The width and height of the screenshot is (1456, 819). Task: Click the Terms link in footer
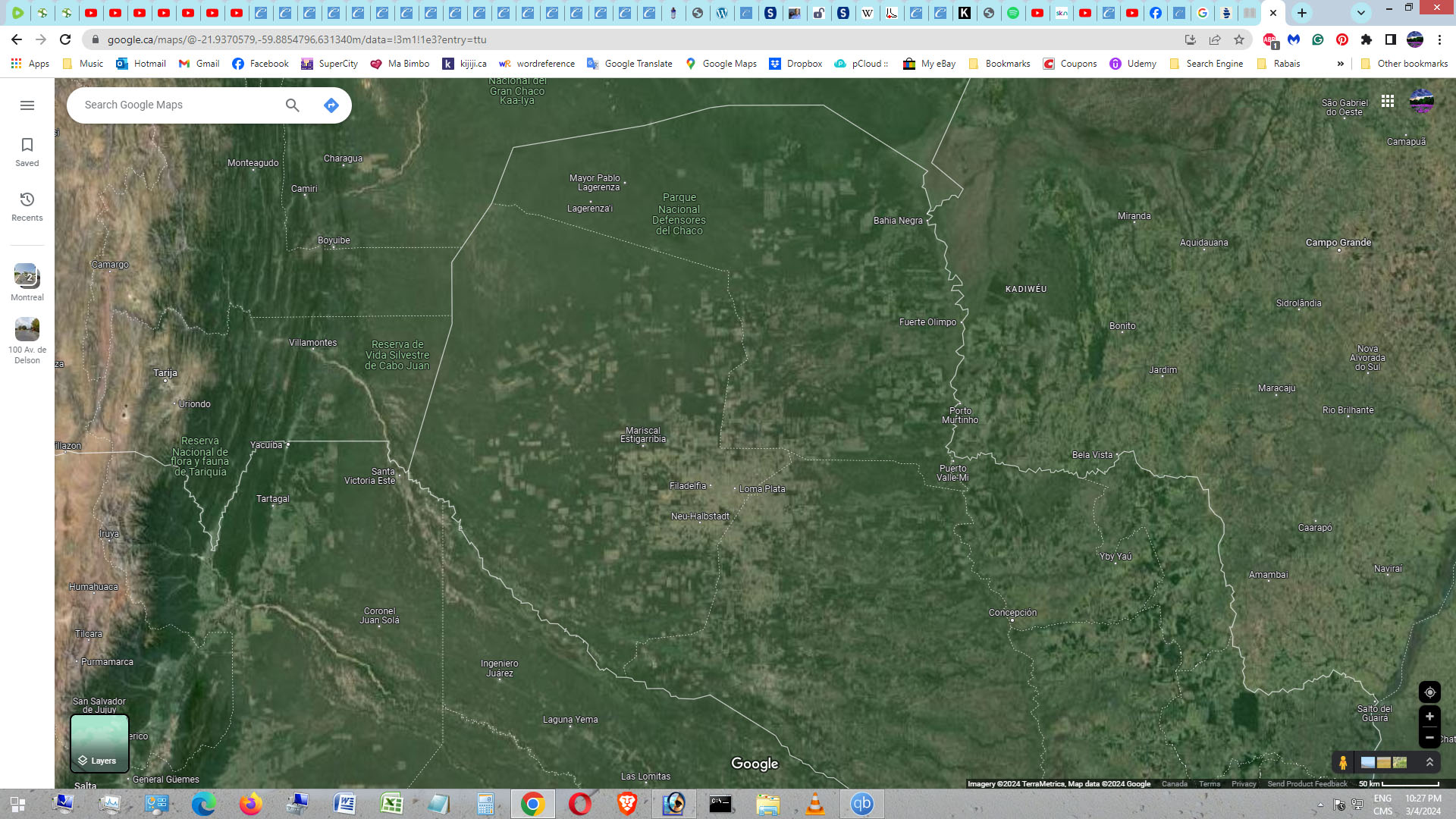[1210, 784]
